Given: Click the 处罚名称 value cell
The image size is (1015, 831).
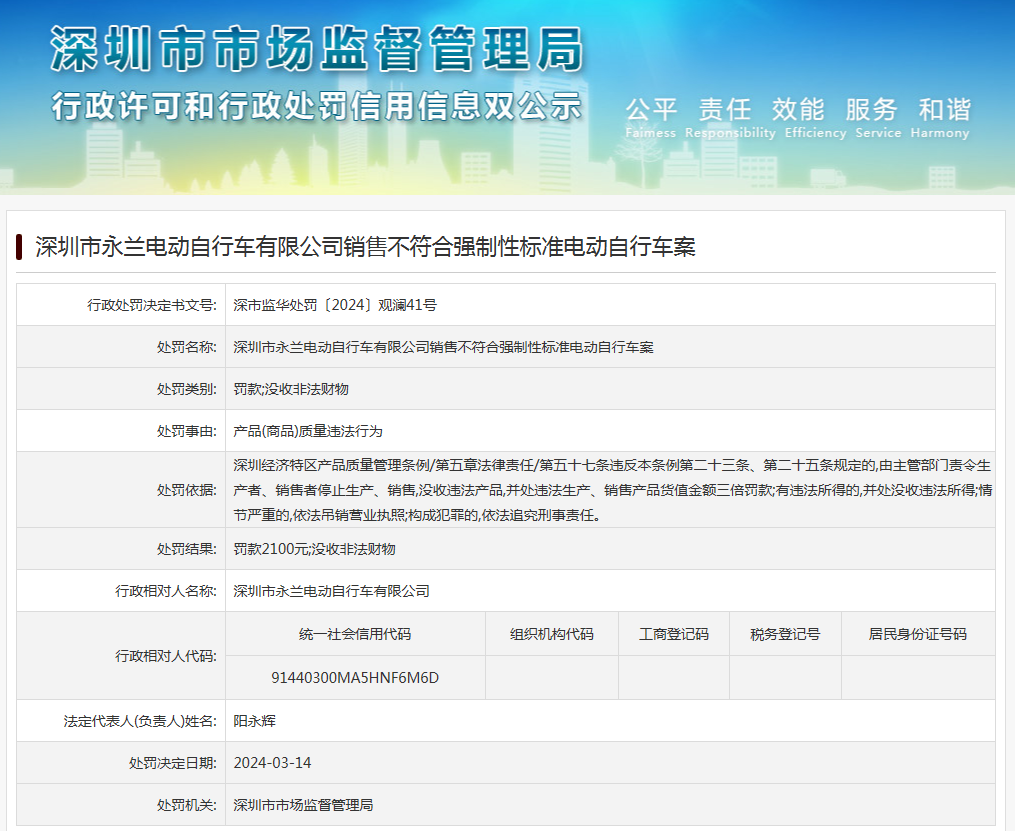Looking at the screenshot, I should coord(443,347).
